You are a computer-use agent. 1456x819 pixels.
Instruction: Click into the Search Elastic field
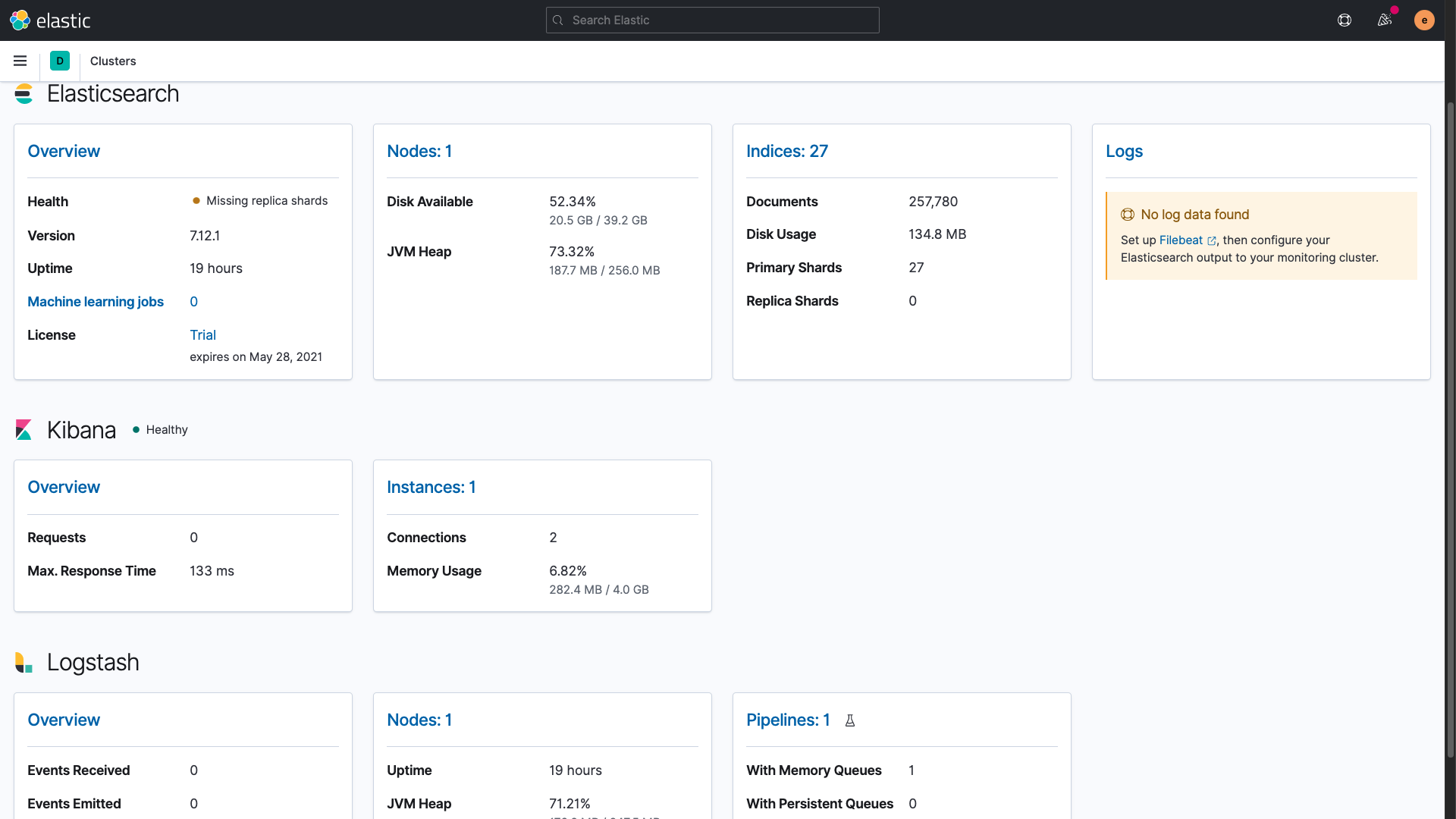tap(711, 20)
